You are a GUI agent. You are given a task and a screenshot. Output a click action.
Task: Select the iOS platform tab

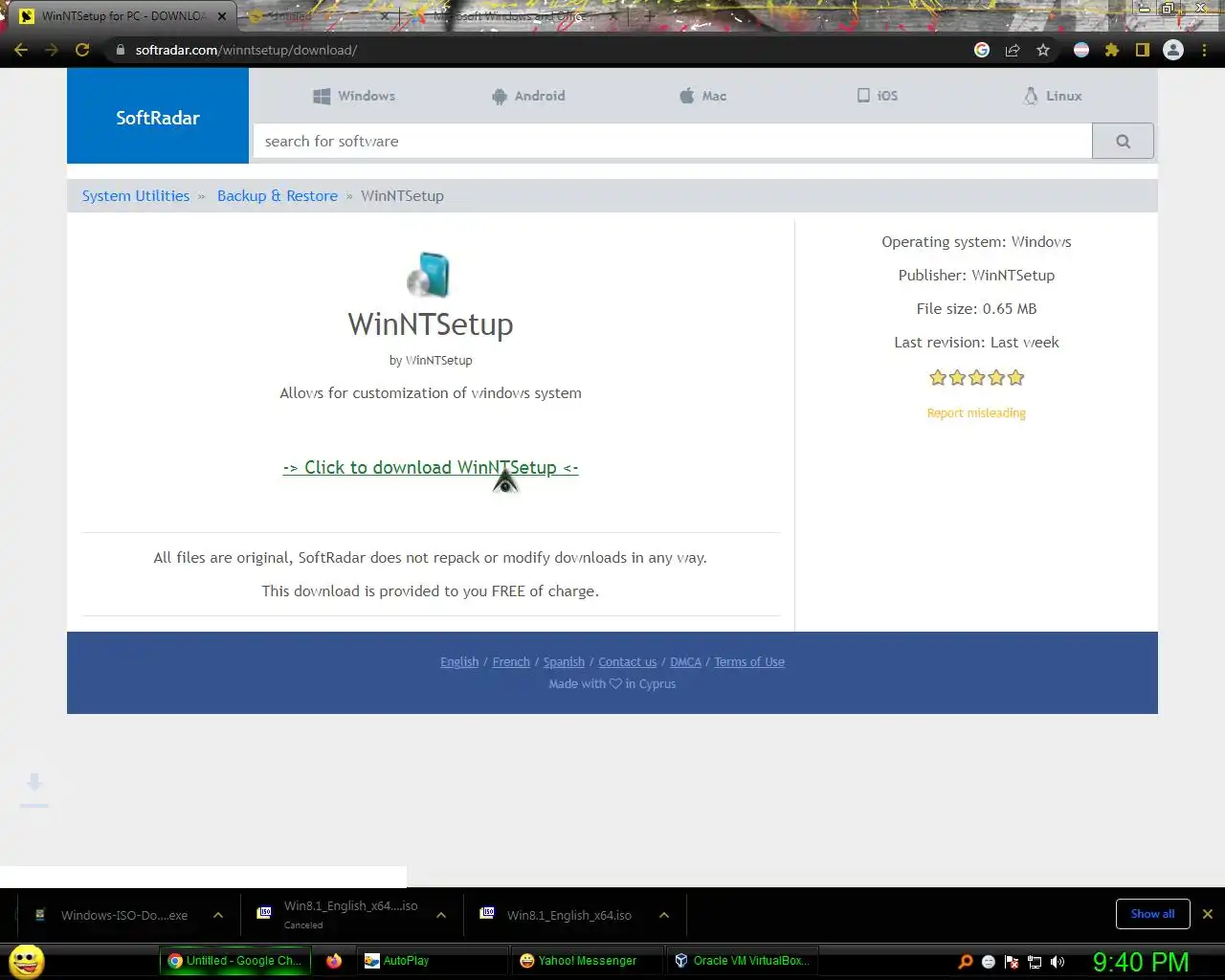click(x=878, y=96)
